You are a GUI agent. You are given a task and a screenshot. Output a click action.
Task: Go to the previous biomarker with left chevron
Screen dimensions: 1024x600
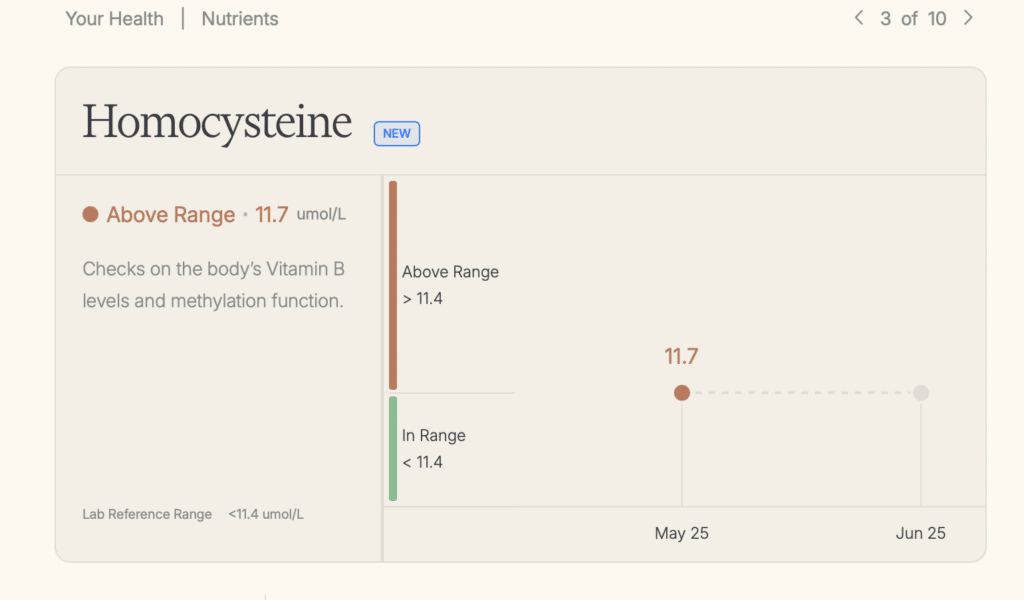[858, 18]
